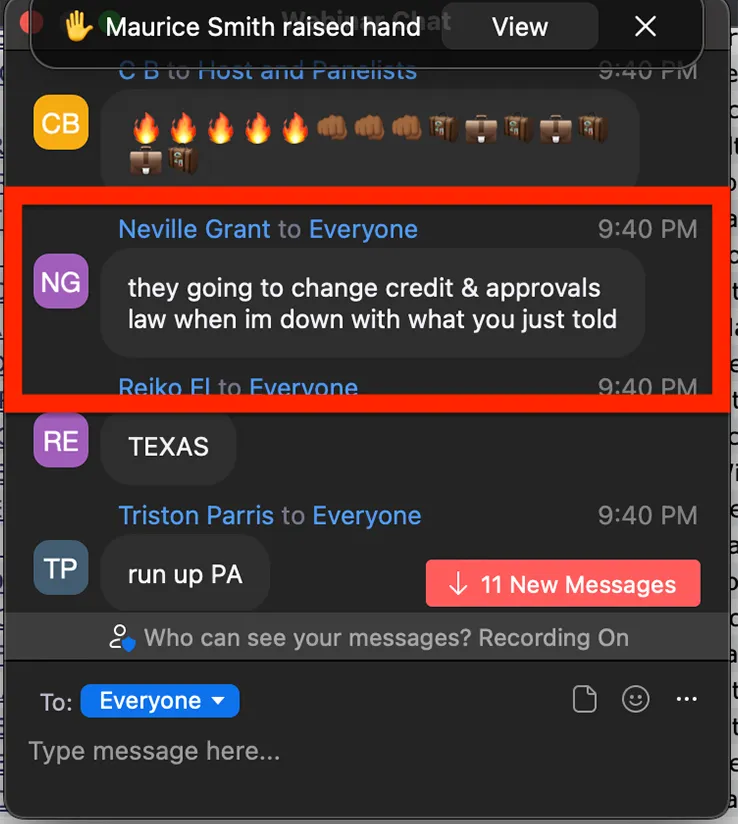Select the run up PA message

185,574
